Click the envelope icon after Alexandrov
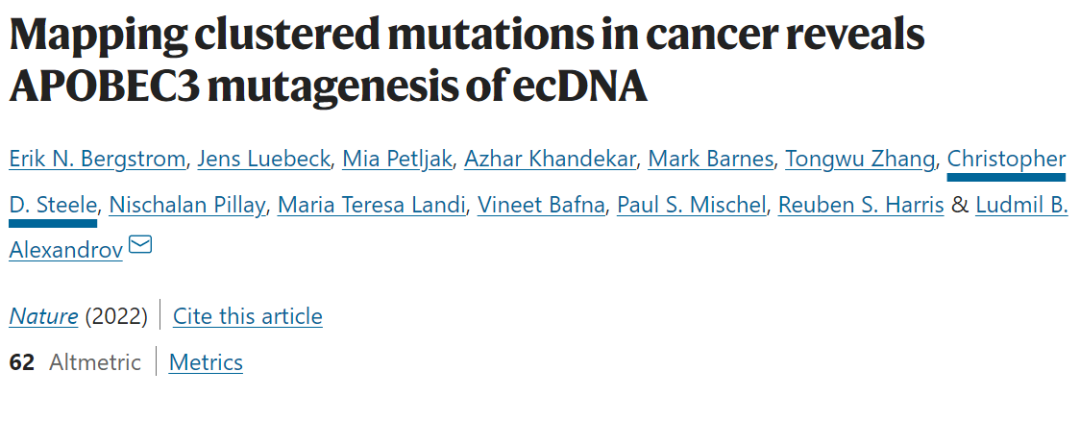The width and height of the screenshot is (1080, 421). (140, 244)
